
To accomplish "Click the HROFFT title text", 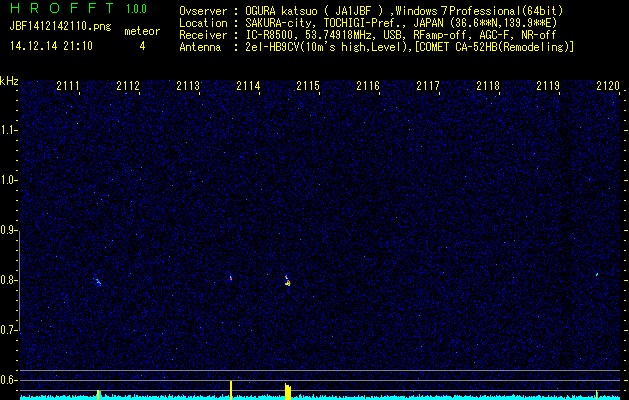I will (x=62, y=8).
